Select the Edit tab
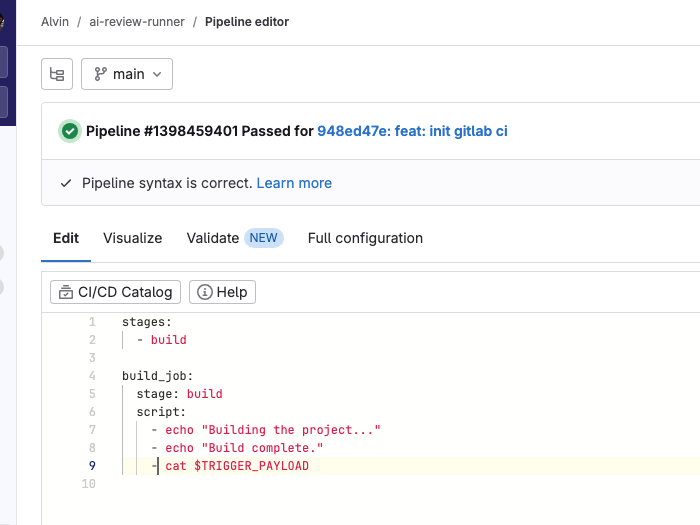The width and height of the screenshot is (700, 525). (x=66, y=238)
